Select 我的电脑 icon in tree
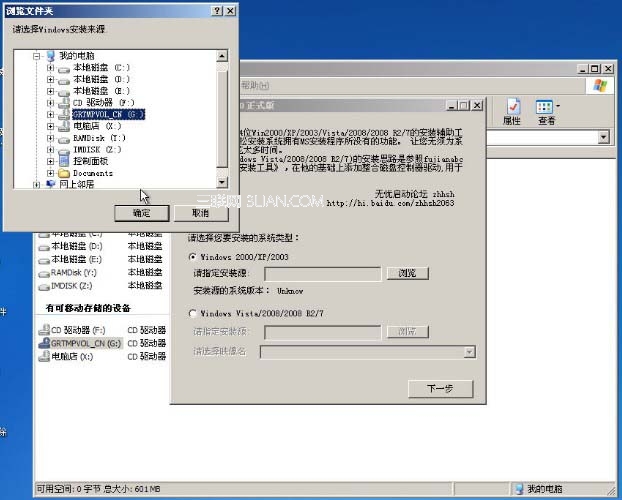The width and height of the screenshot is (622, 500). coord(50,56)
